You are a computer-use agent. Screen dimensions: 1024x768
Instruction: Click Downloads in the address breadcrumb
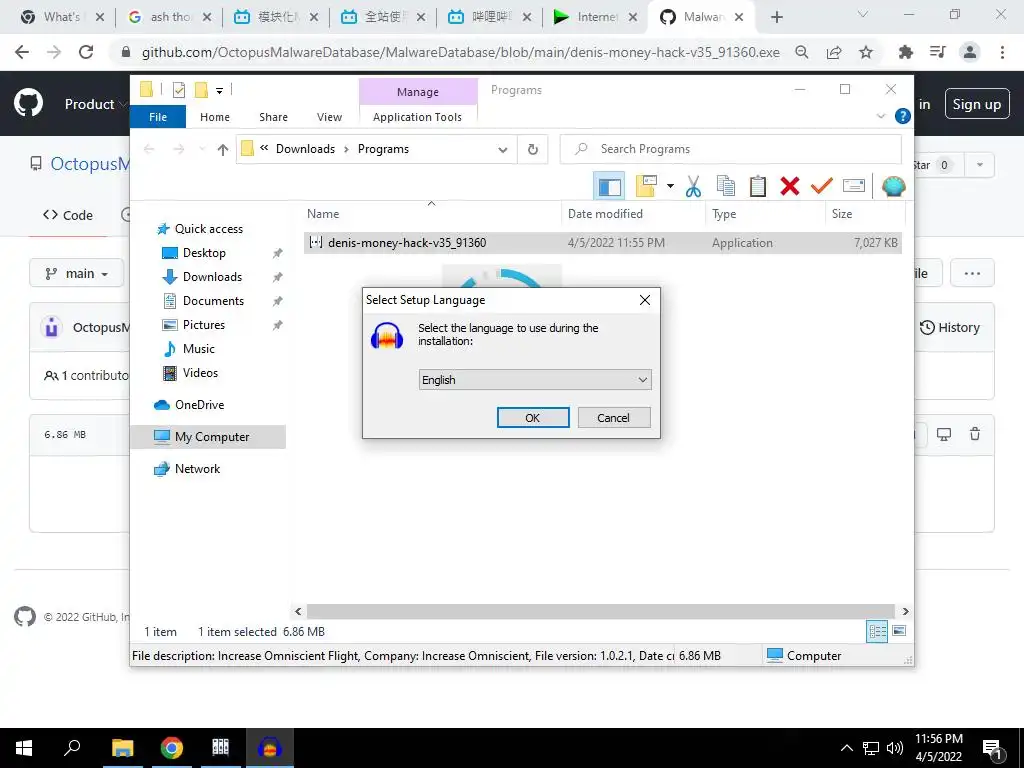click(305, 149)
